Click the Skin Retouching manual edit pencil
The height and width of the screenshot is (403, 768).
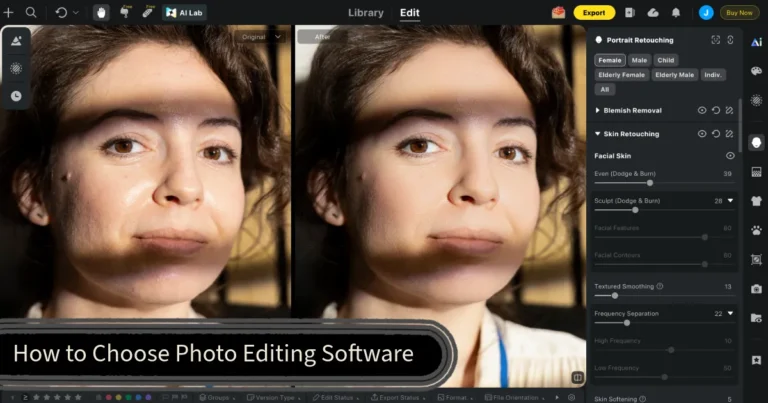click(729, 134)
